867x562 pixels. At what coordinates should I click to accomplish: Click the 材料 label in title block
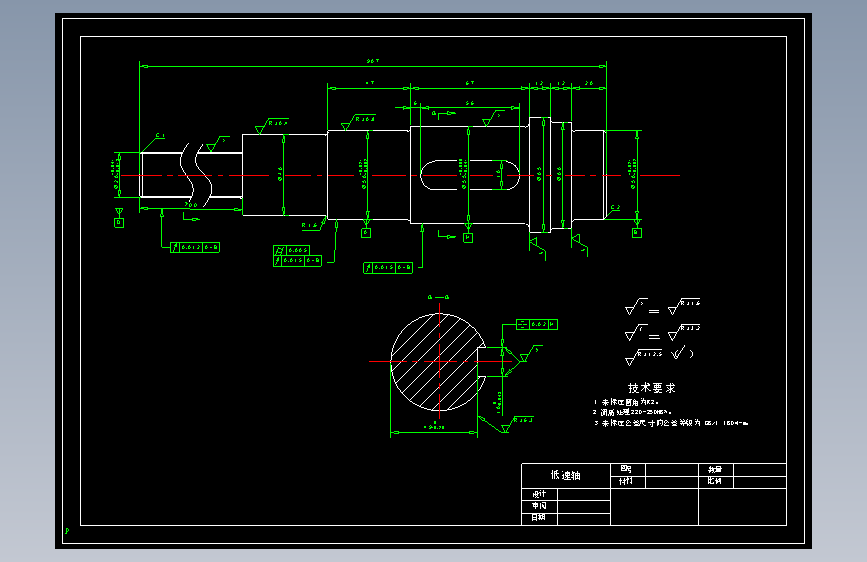click(626, 482)
